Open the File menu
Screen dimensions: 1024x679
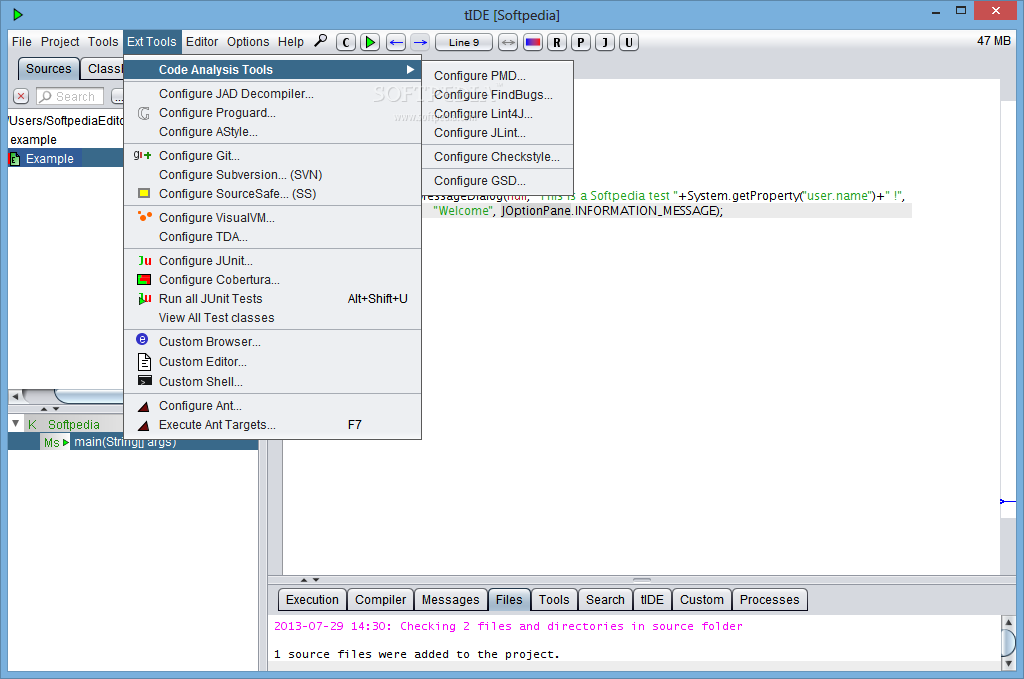(x=22, y=42)
